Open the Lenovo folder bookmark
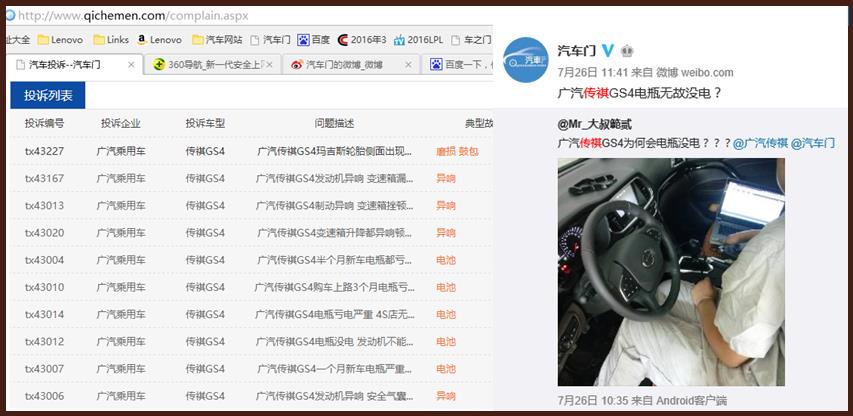 60,40
